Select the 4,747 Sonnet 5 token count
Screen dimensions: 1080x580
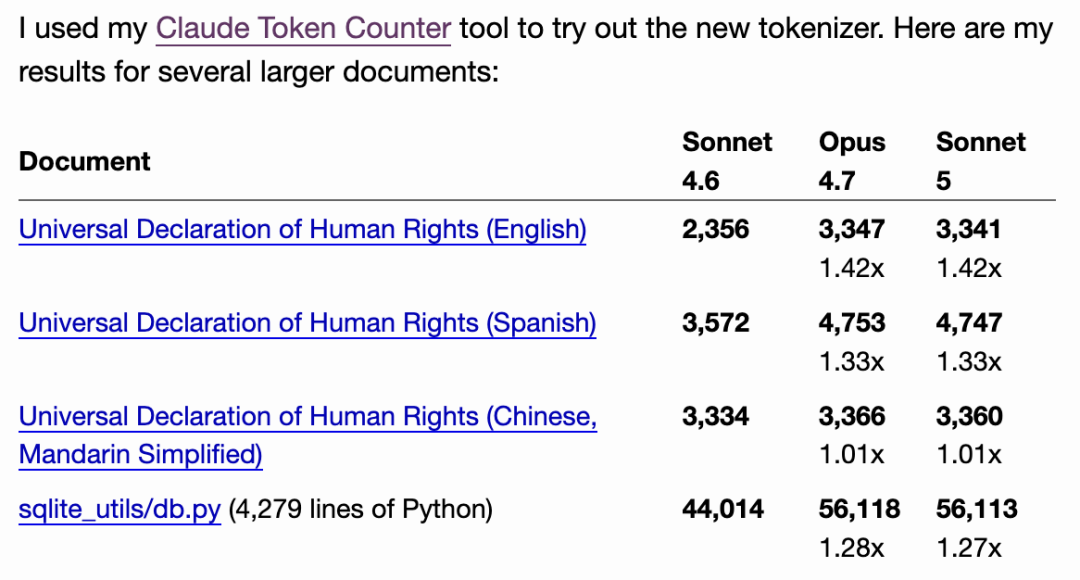tap(969, 323)
